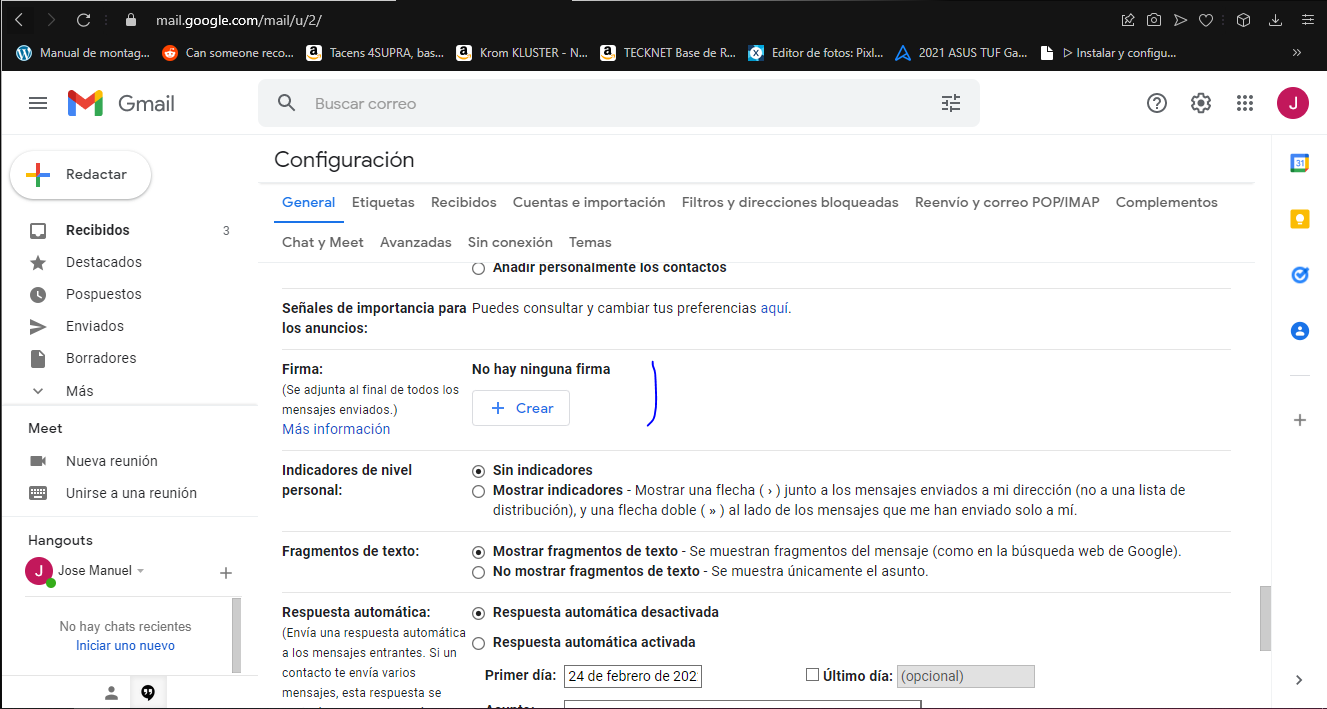Hide side panel chevron arrow
This screenshot has width=1327, height=709.
(1299, 680)
